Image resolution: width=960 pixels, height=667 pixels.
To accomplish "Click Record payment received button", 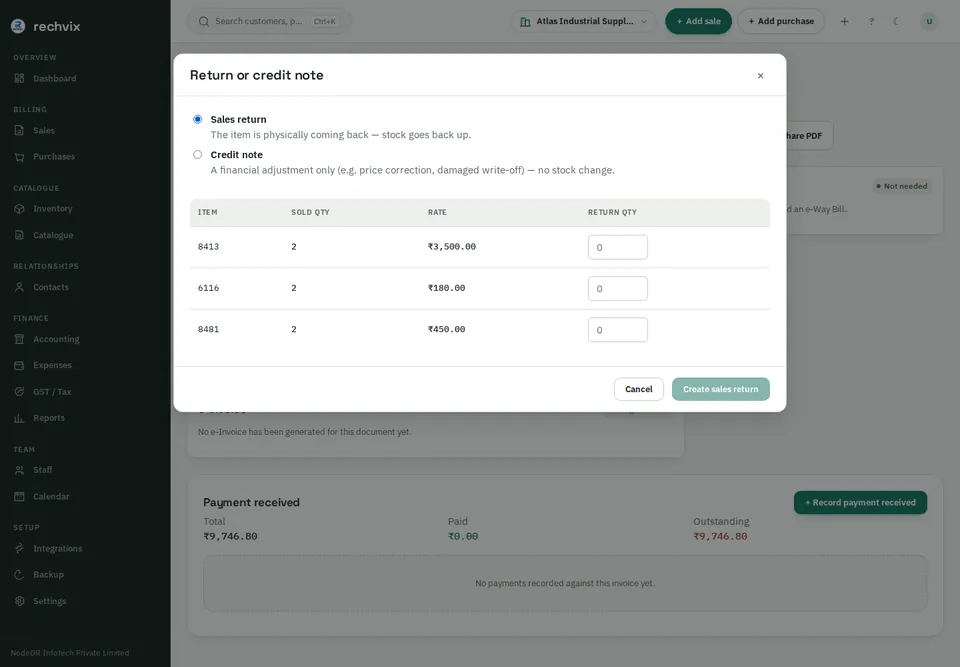I will [x=860, y=502].
